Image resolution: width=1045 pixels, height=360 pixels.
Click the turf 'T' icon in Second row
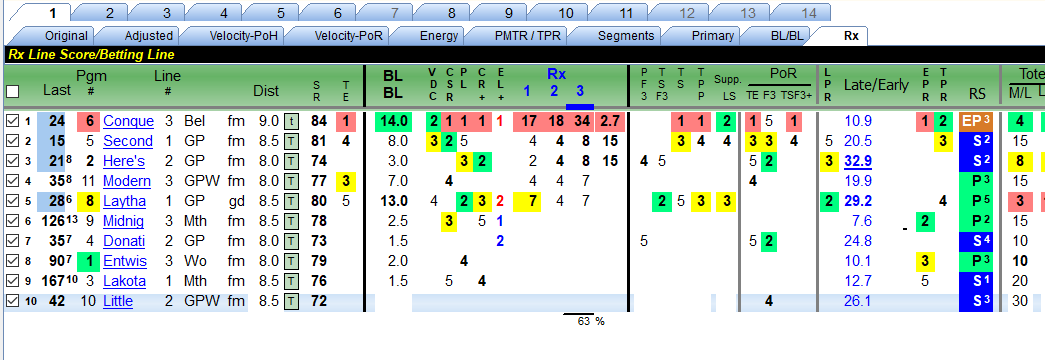[x=291, y=141]
